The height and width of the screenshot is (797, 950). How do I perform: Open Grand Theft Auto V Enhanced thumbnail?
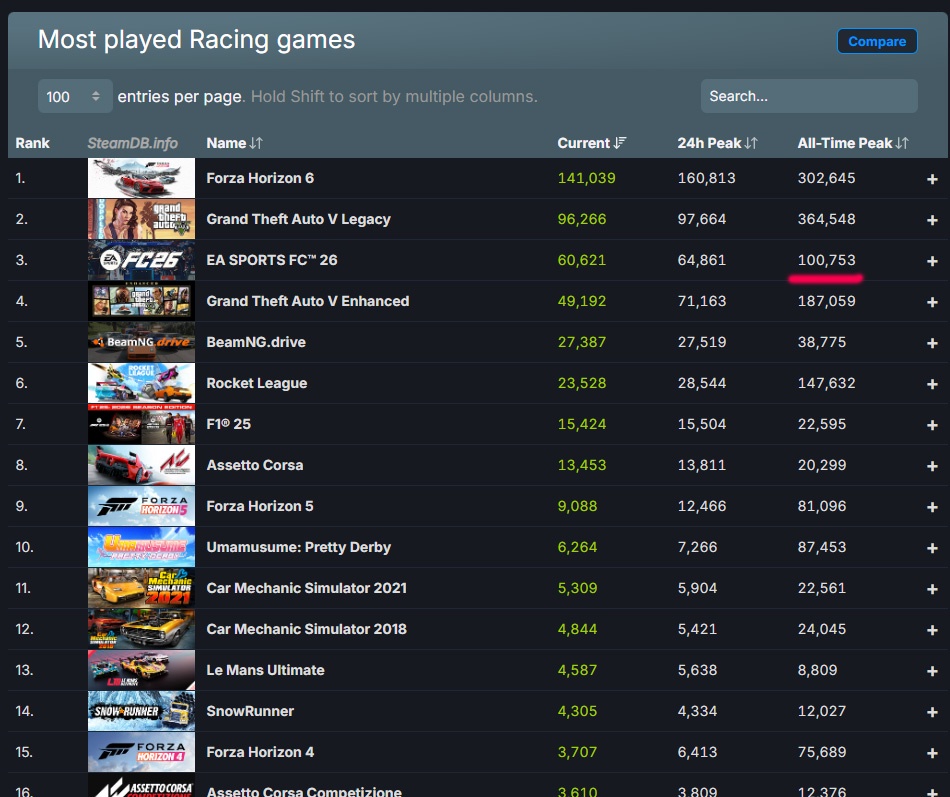141,301
